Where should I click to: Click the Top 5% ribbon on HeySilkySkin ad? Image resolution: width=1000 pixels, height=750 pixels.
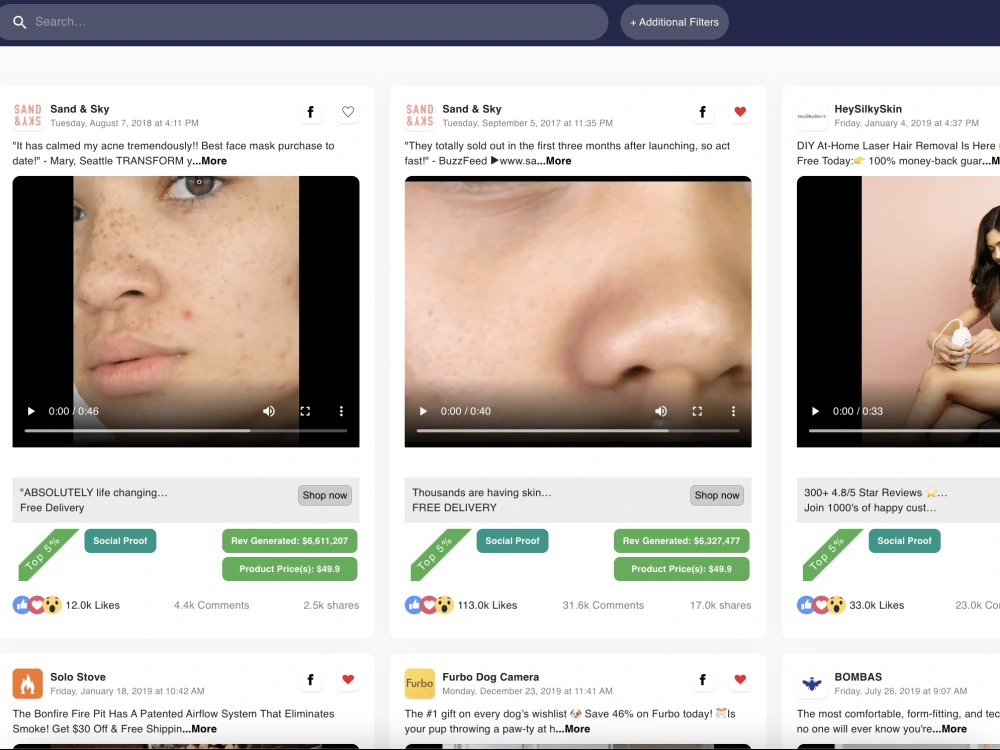click(827, 553)
